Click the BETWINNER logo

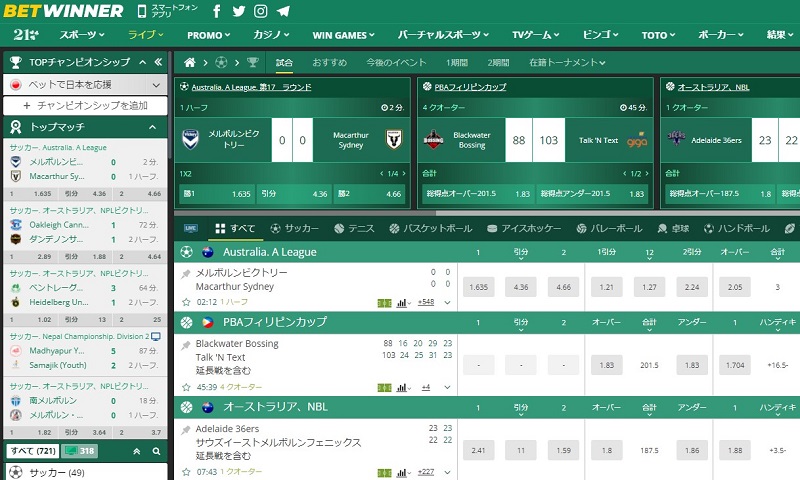pyautogui.click(x=64, y=11)
